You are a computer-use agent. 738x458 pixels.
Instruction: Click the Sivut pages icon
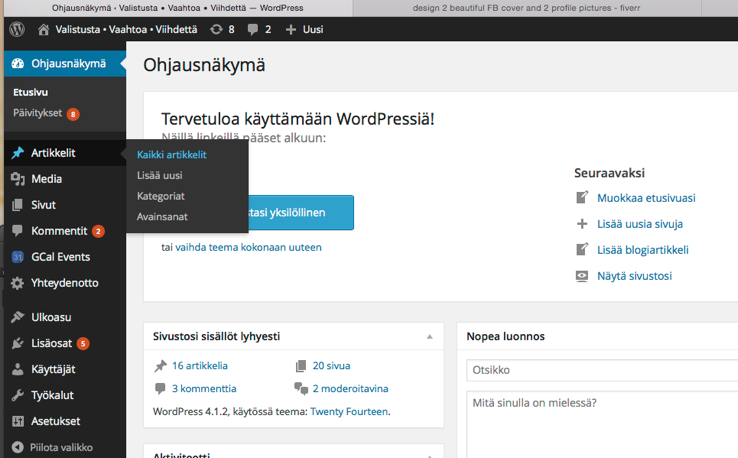tap(17, 205)
